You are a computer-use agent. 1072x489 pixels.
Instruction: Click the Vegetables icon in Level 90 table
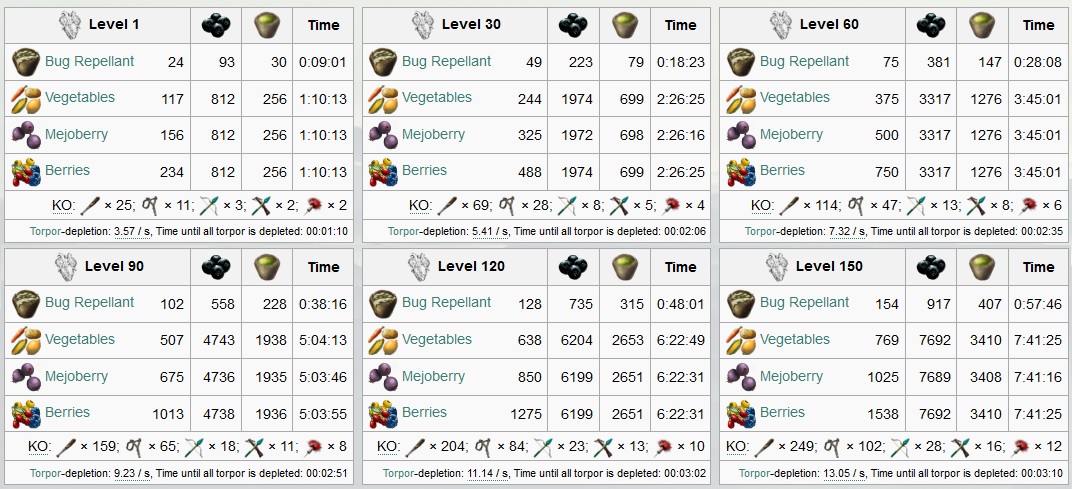point(27,341)
